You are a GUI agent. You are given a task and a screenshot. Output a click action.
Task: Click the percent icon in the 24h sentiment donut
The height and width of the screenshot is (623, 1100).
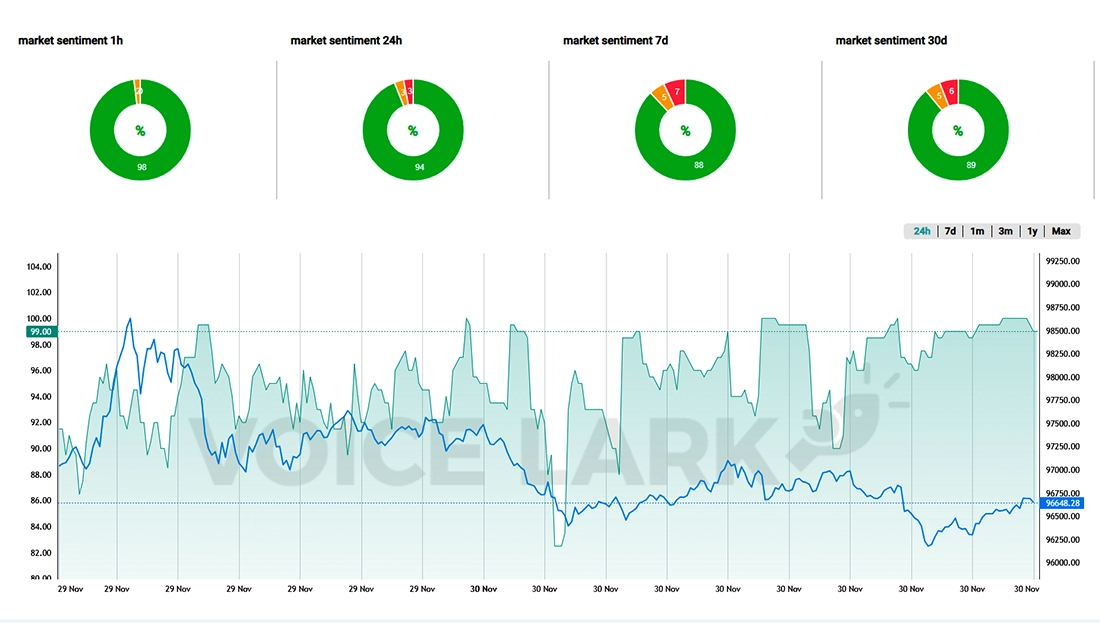coord(412,131)
